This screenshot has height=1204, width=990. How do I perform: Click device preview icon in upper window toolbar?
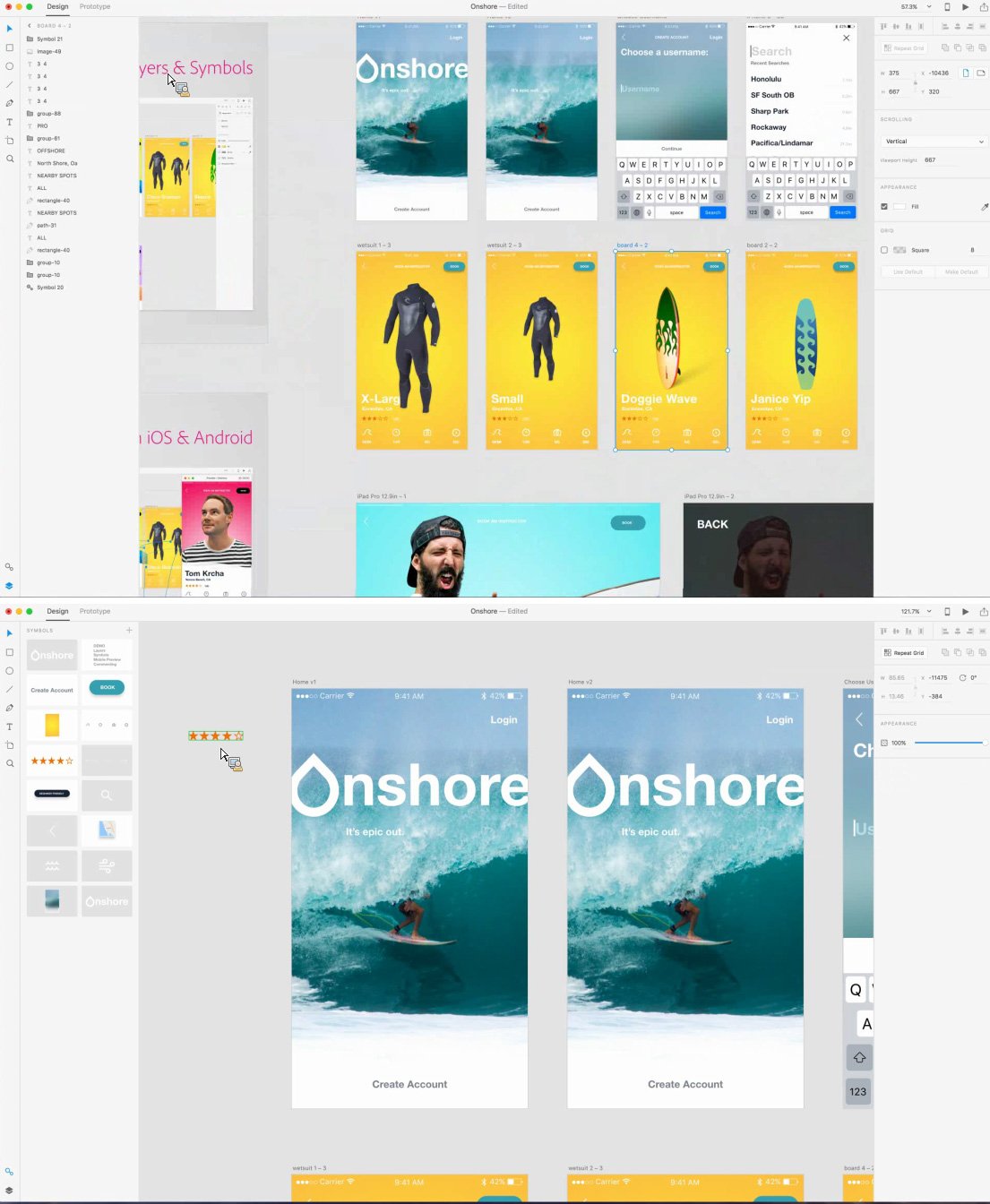947,6
